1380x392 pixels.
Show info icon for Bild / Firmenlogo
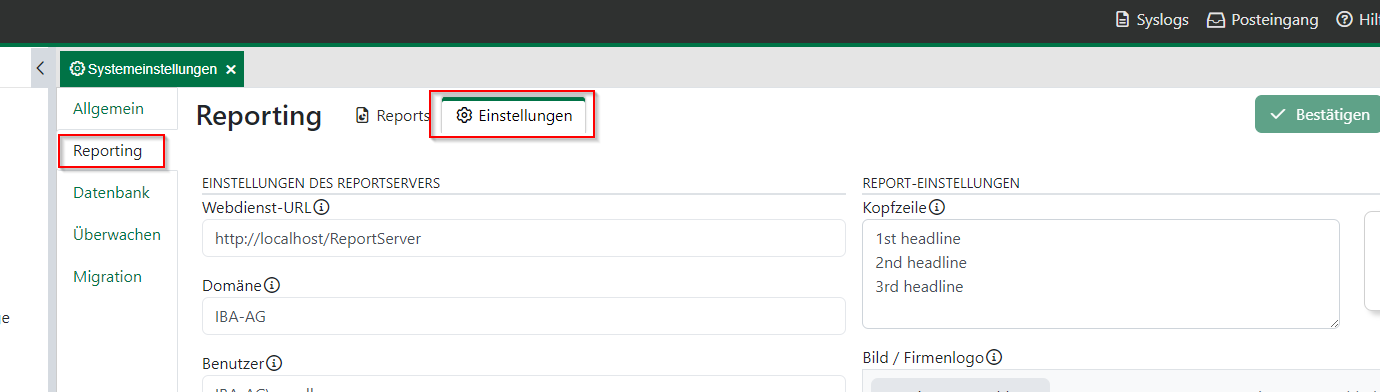click(x=995, y=358)
